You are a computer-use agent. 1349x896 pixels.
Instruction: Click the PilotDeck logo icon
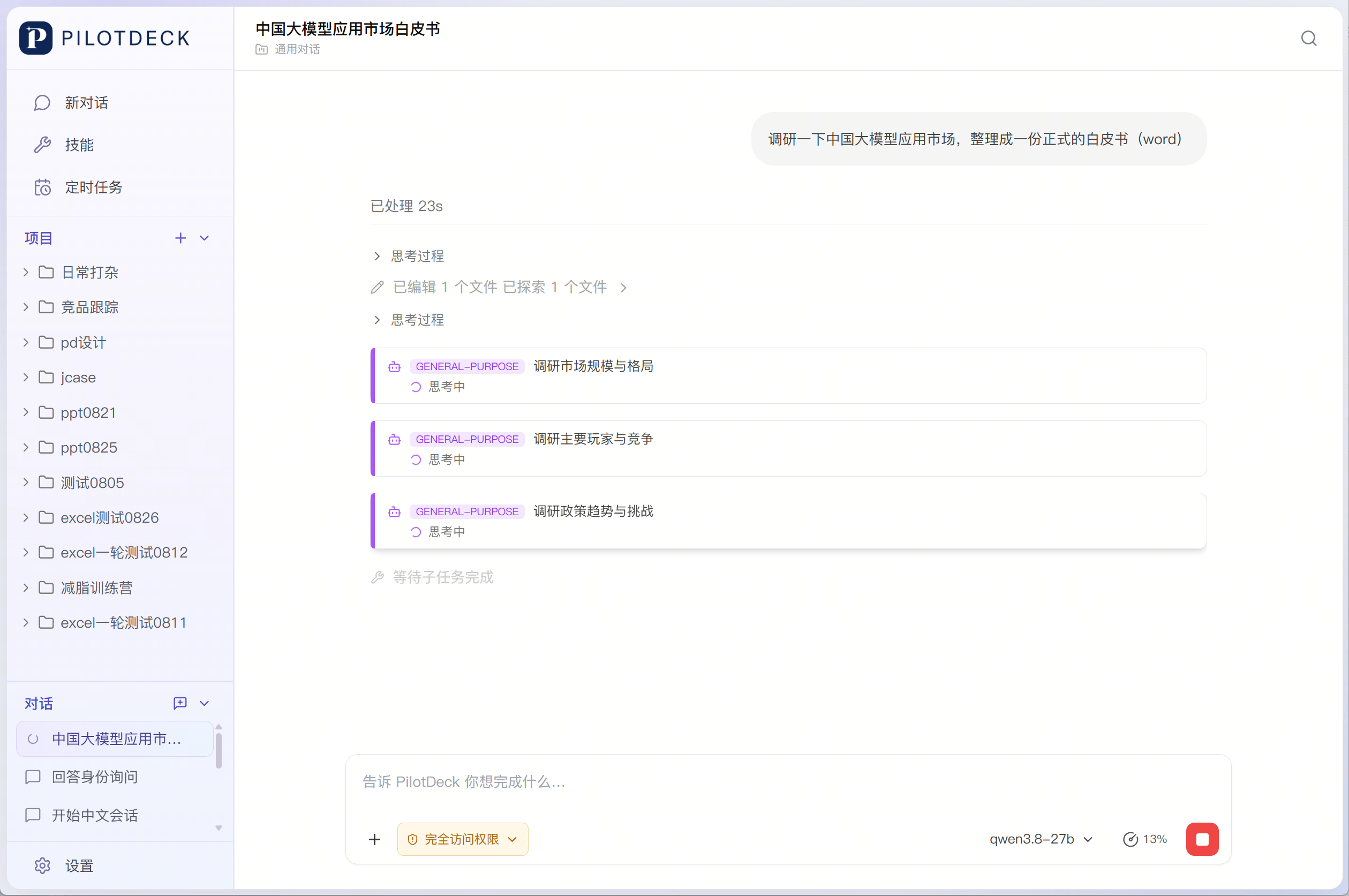[x=35, y=37]
